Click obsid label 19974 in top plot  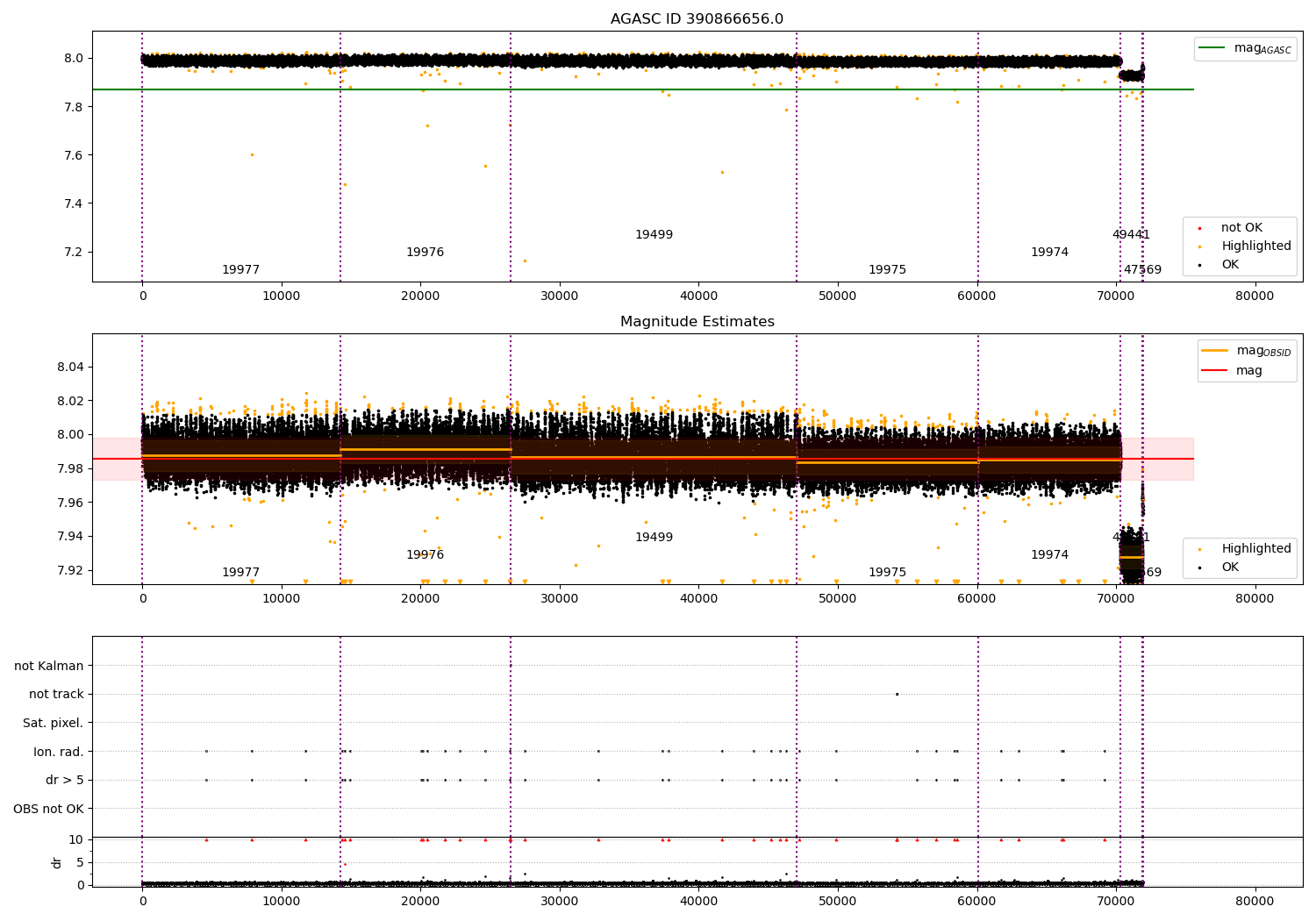click(x=1049, y=253)
